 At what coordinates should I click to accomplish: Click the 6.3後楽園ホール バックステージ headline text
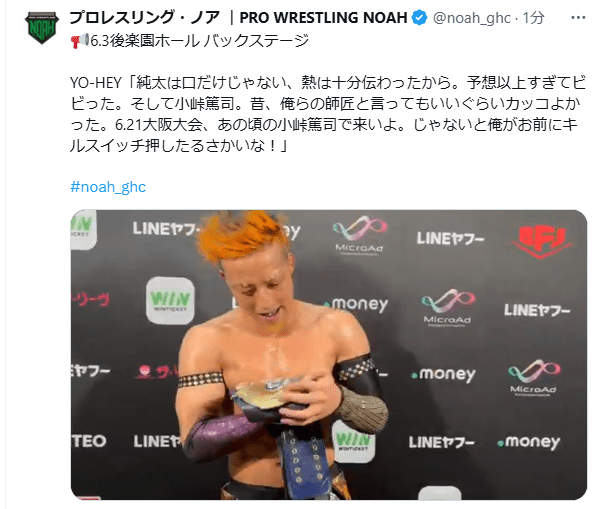199,41
